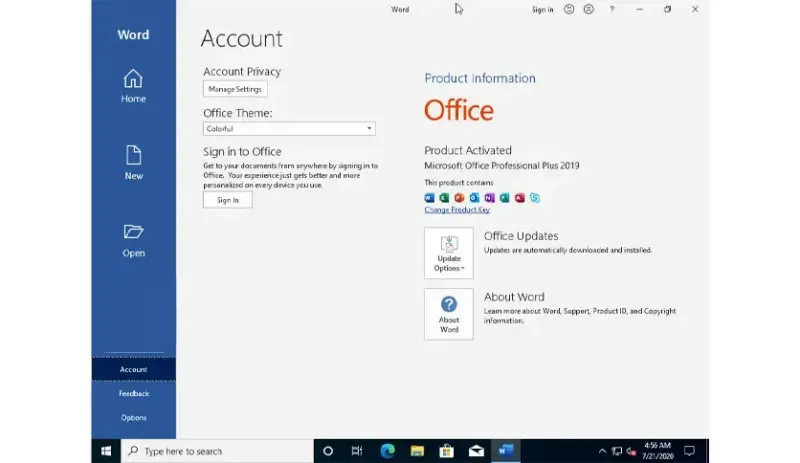Show hidden system tray icons
Viewport: 800px width, 463px height.
point(602,451)
